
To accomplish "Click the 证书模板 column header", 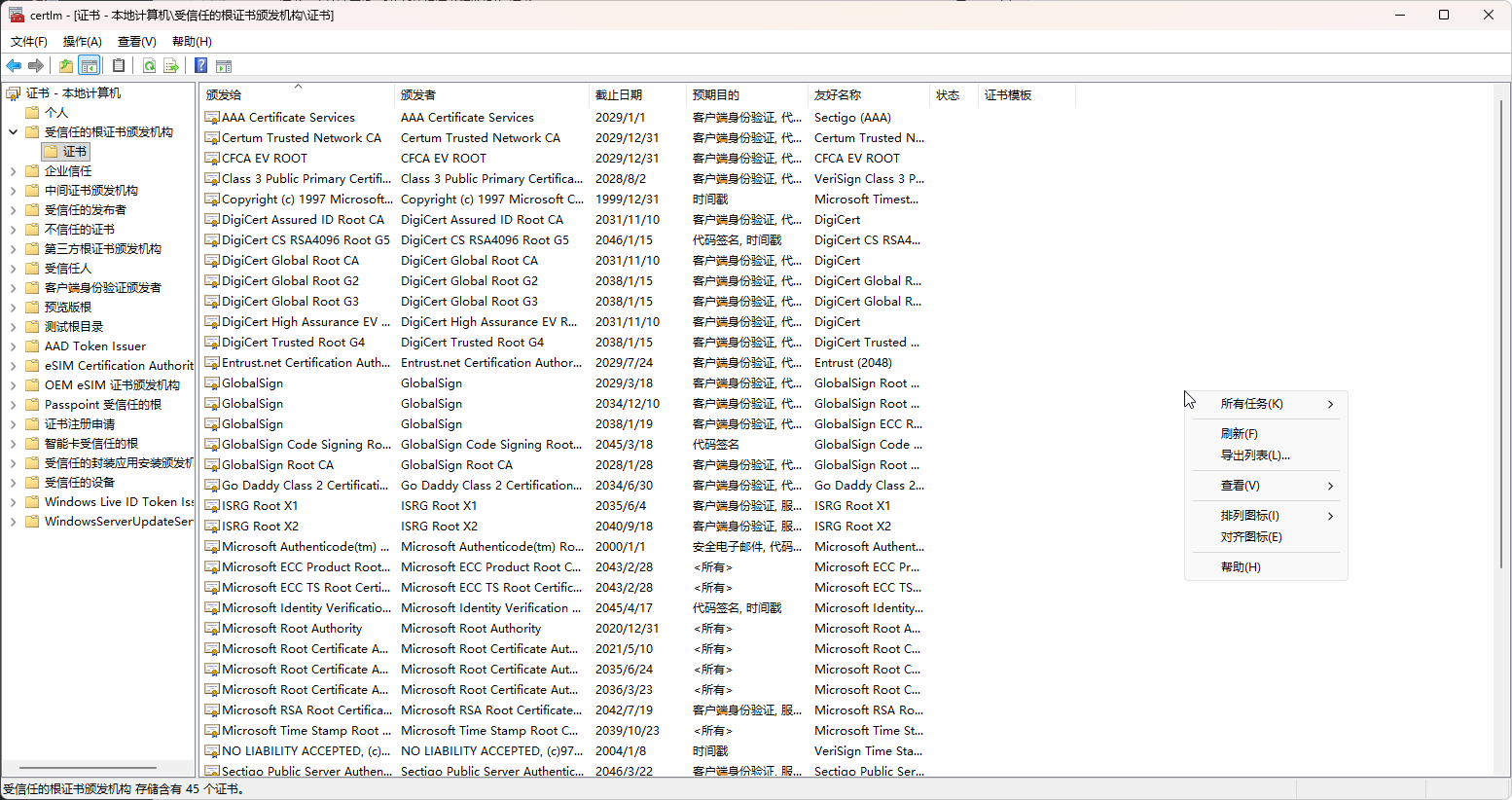I will (1026, 95).
